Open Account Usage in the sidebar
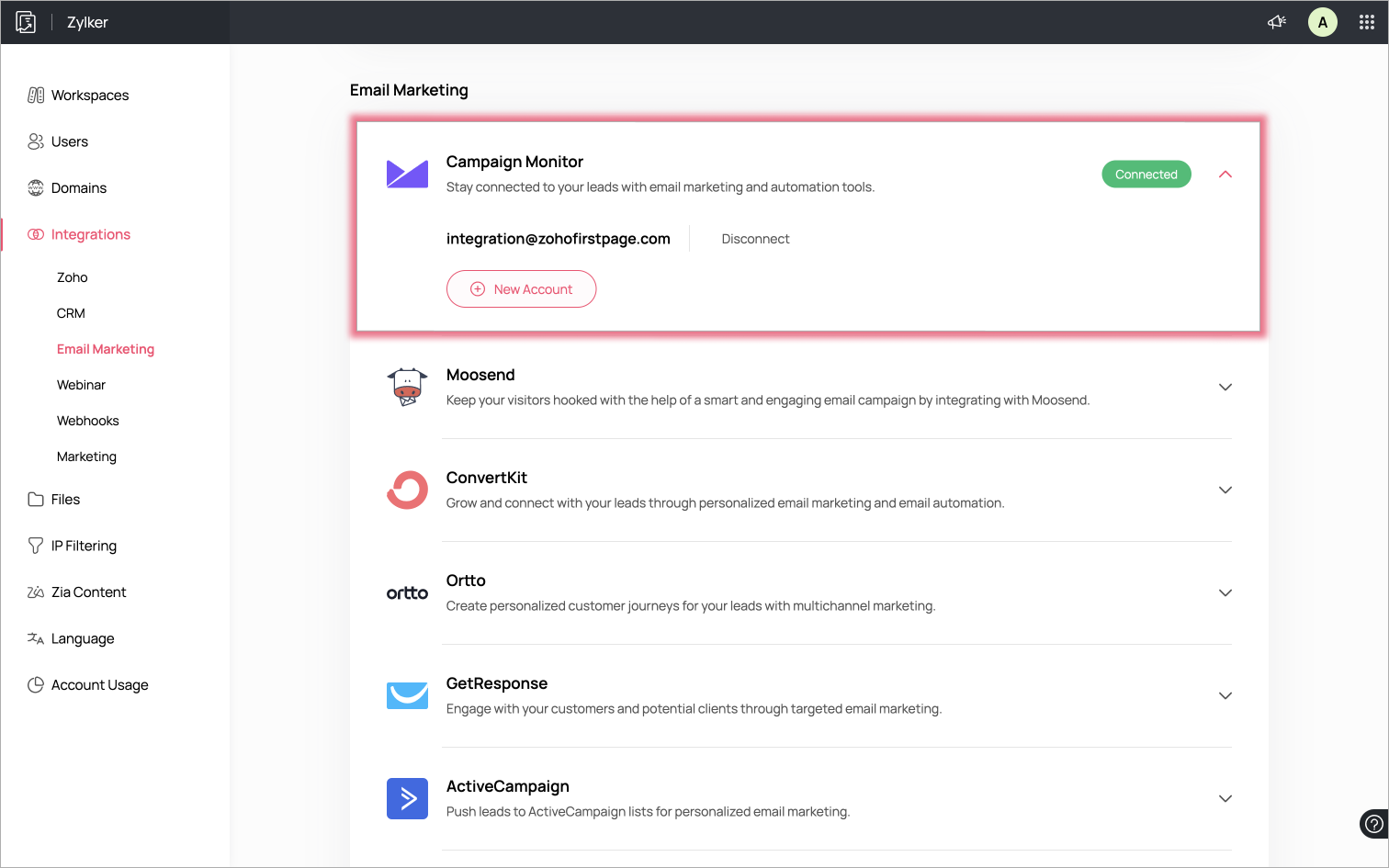Viewport: 1389px width, 868px height. point(100,685)
